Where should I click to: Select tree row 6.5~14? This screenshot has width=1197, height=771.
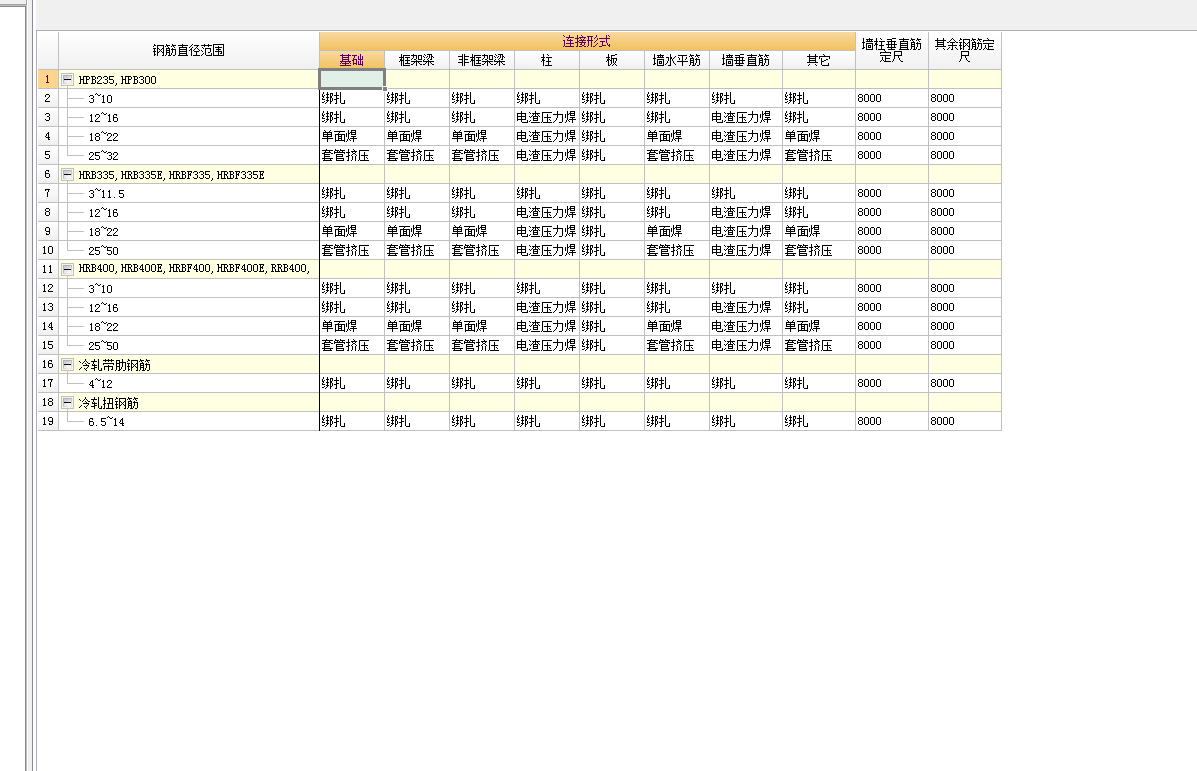point(106,421)
